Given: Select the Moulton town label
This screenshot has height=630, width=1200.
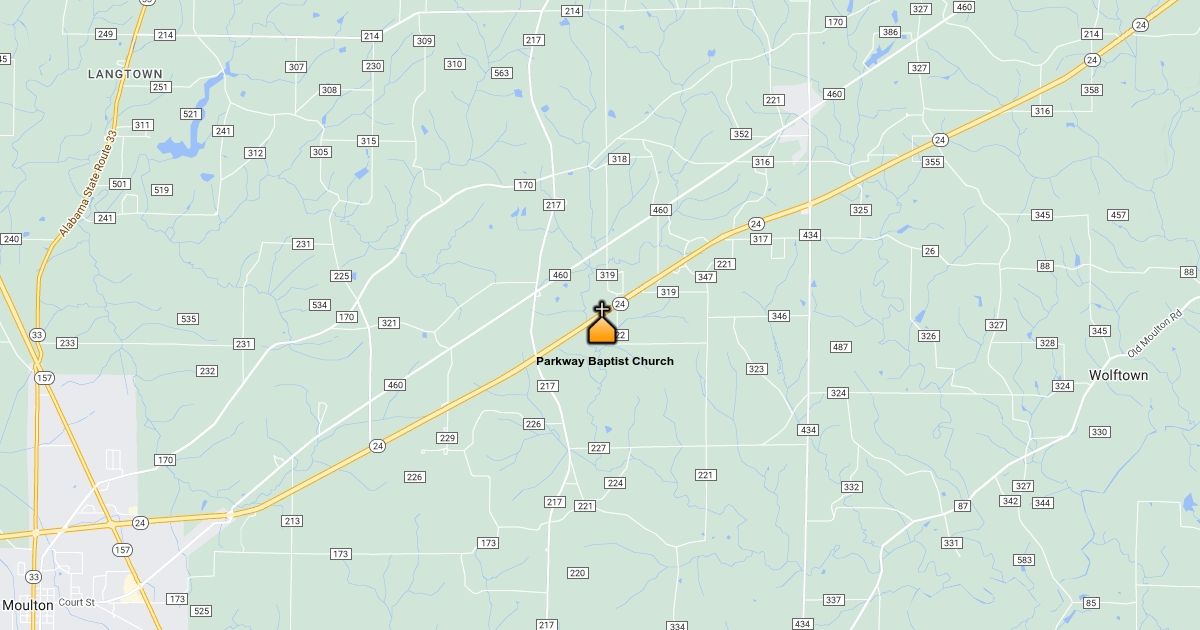Looking at the screenshot, I should [x=28, y=605].
